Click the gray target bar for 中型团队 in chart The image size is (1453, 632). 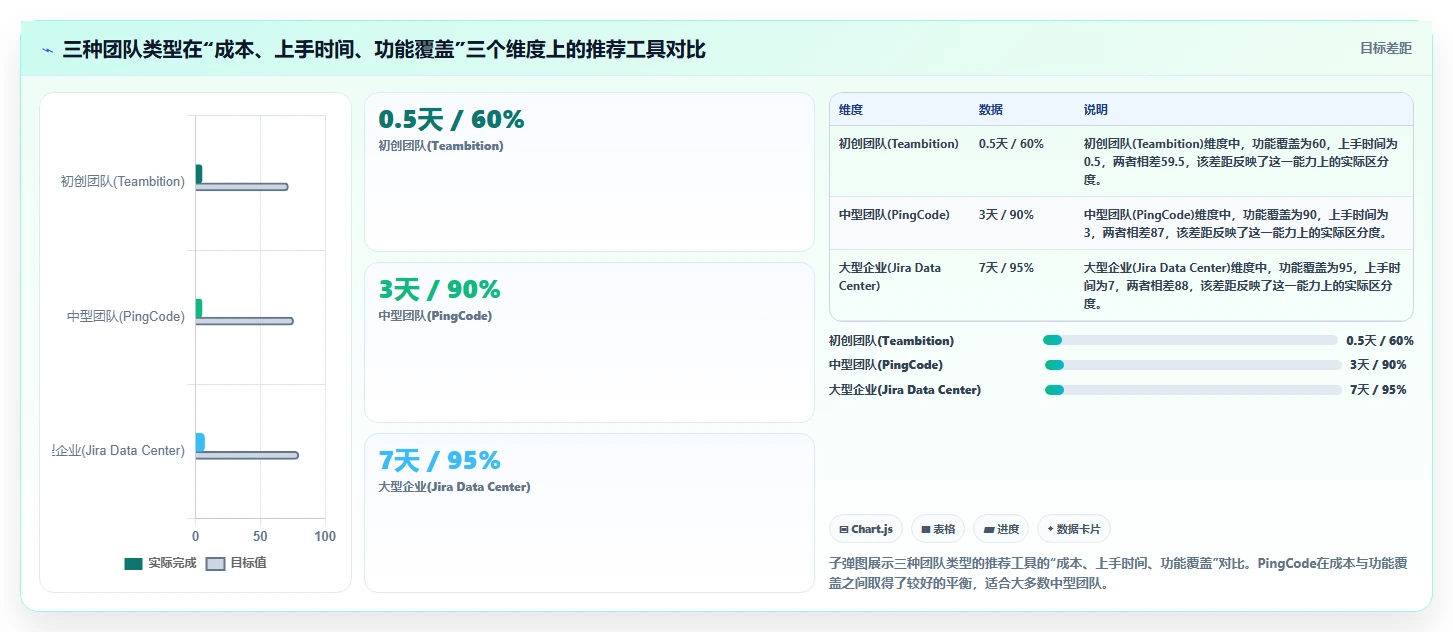click(x=245, y=321)
